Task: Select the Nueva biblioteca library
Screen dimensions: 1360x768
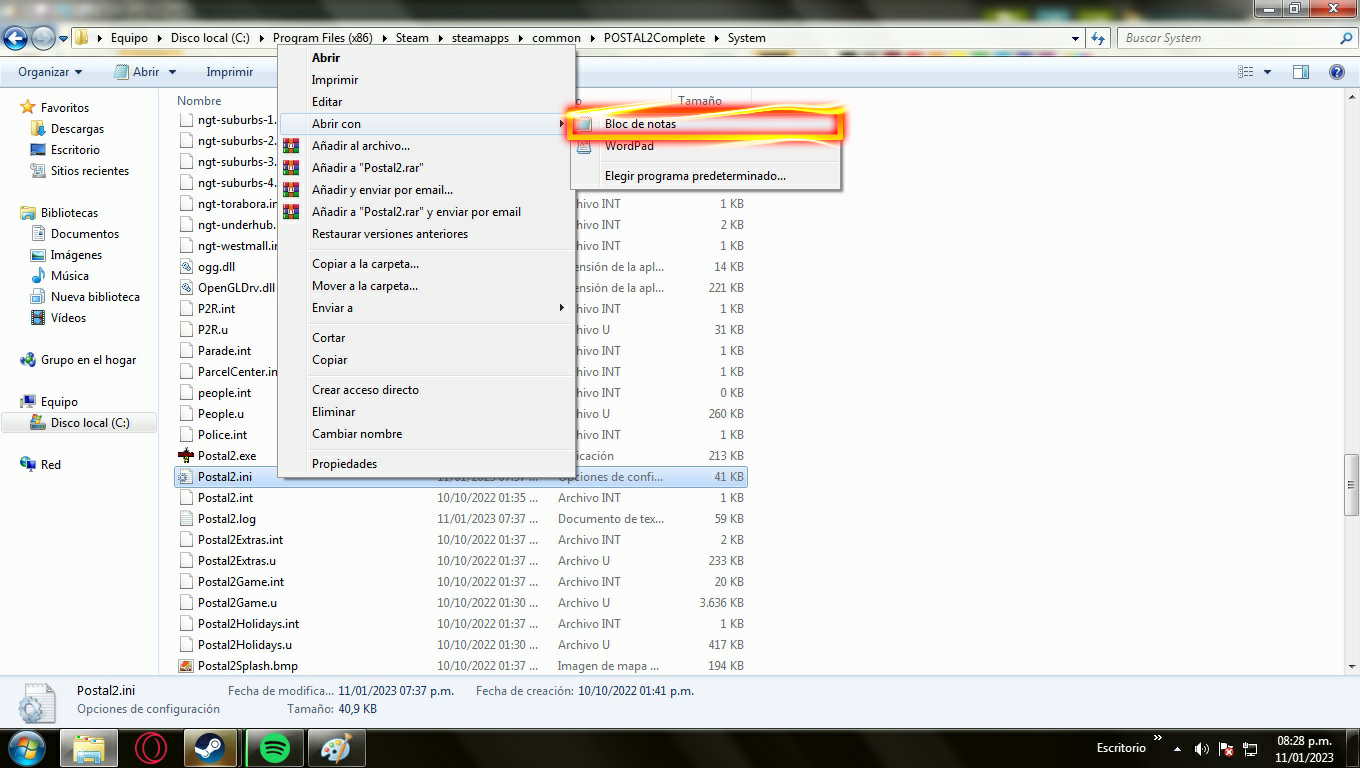Action: tap(95, 296)
